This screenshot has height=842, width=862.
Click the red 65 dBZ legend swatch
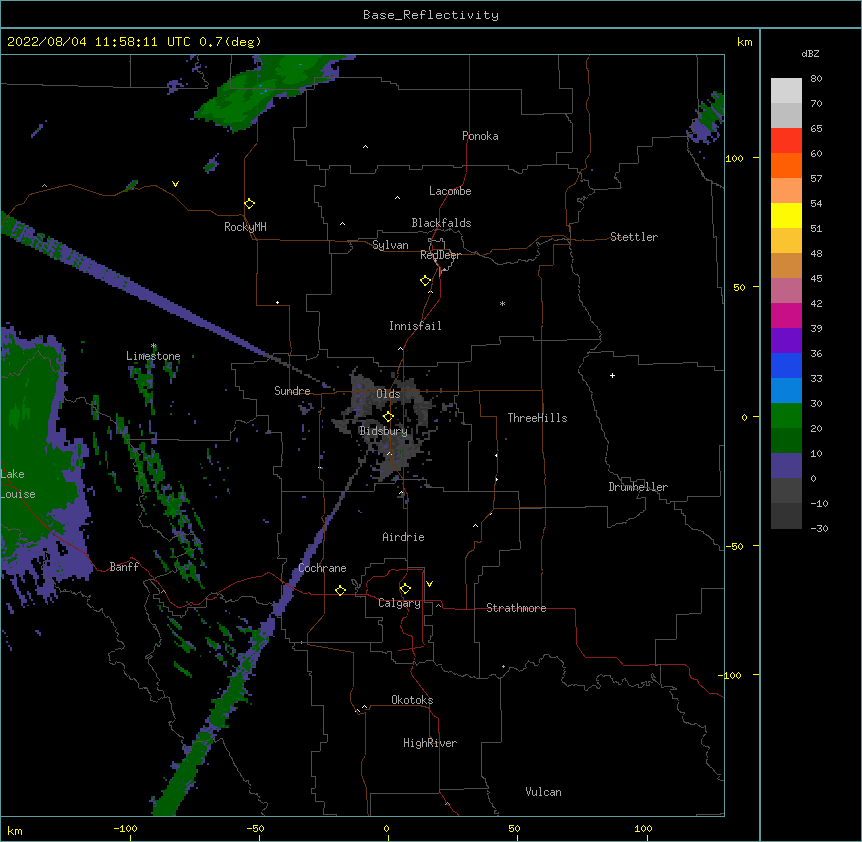(786, 141)
